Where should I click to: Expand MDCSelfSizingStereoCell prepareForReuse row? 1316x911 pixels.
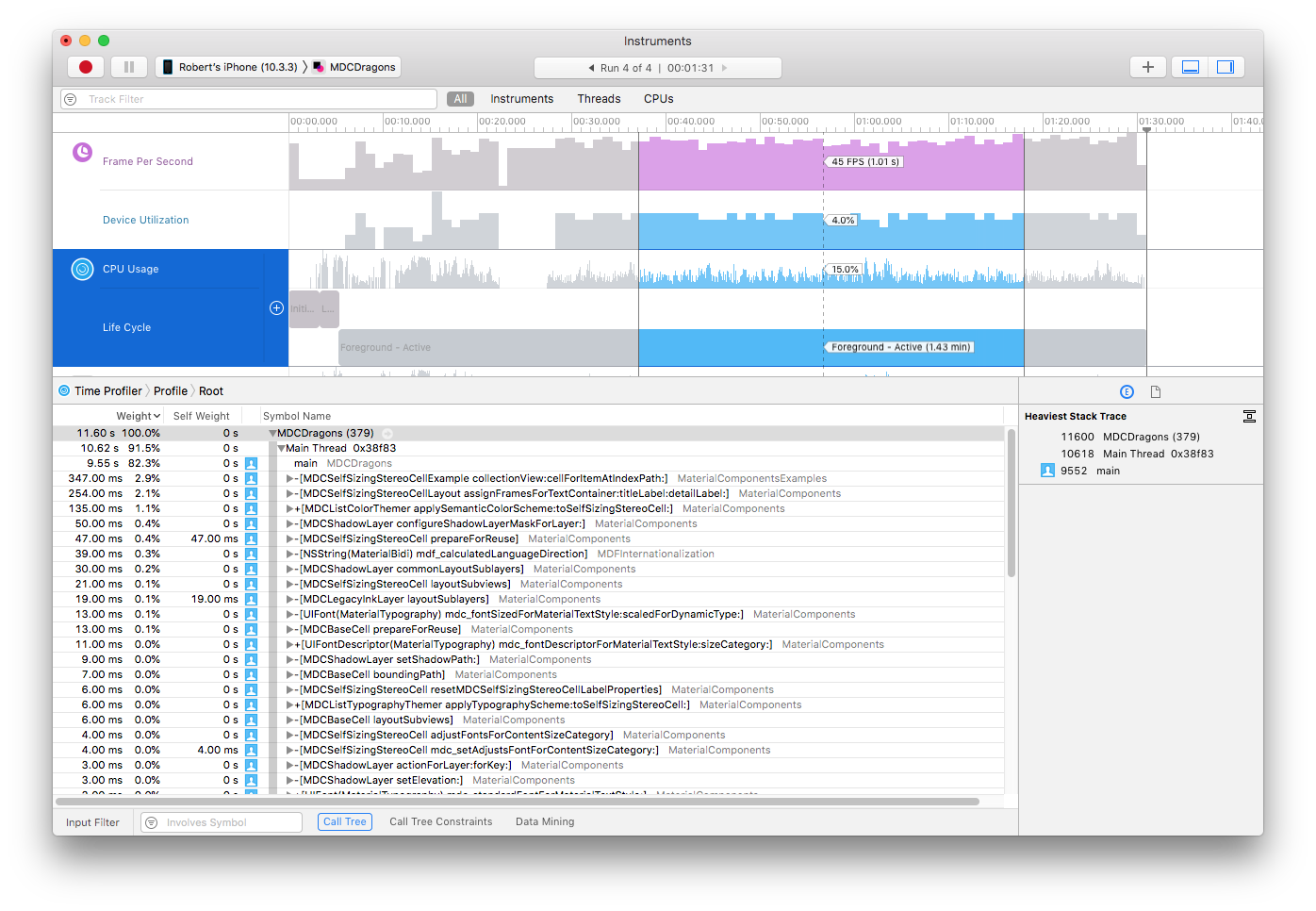coord(289,538)
